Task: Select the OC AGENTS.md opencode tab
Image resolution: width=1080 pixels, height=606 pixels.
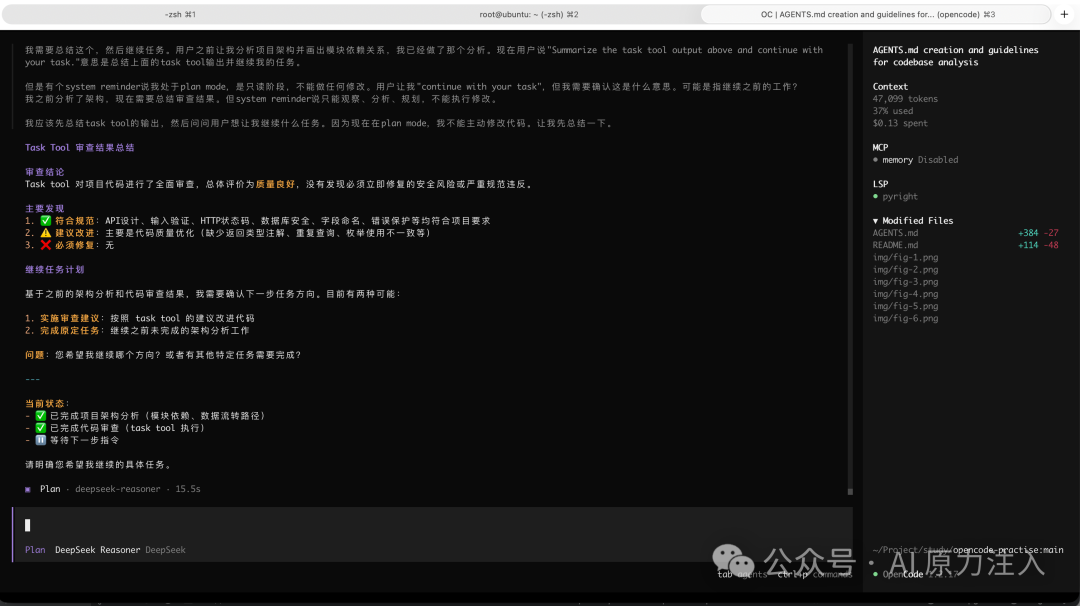Action: click(x=877, y=14)
